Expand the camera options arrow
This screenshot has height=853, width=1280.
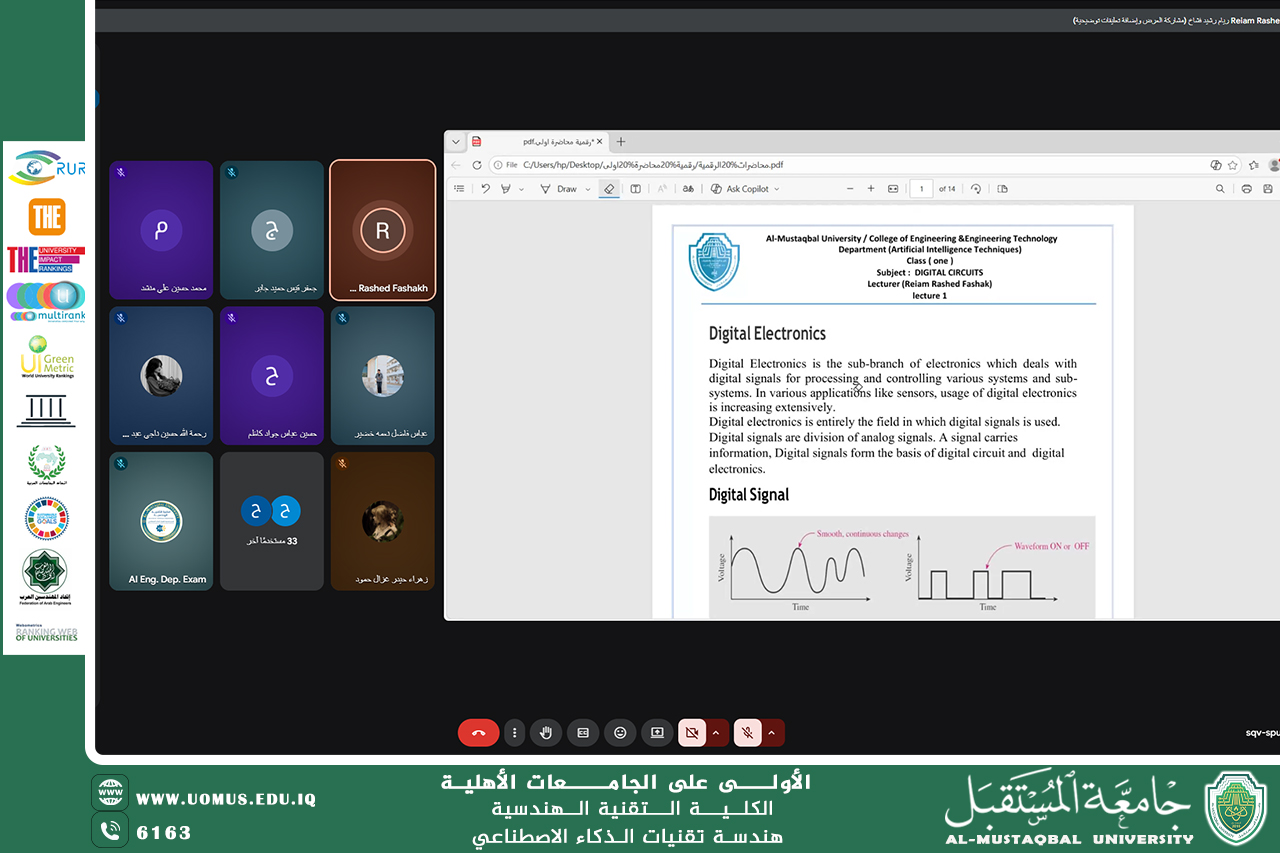716,733
